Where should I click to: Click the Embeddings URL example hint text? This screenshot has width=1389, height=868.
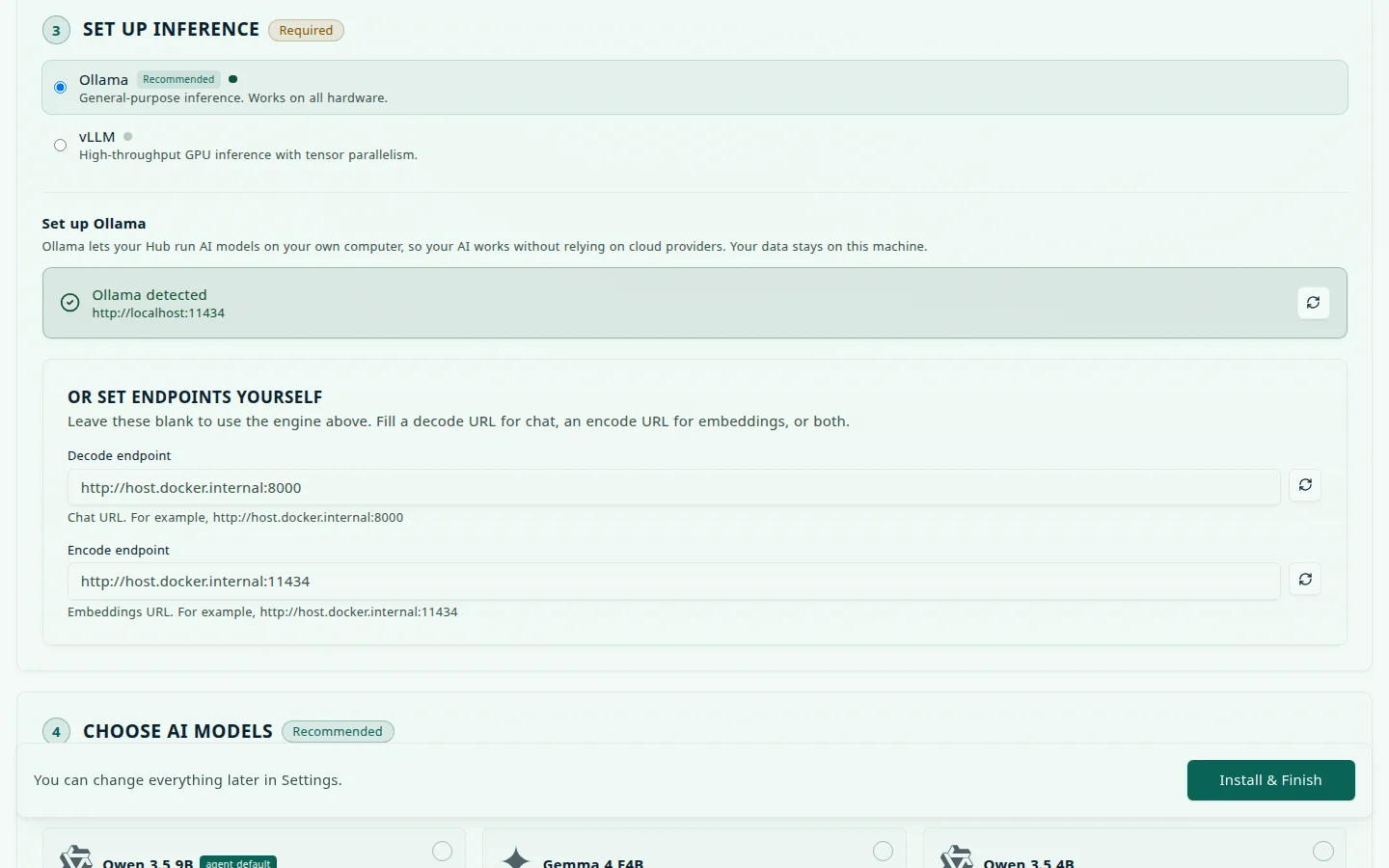coord(262,612)
